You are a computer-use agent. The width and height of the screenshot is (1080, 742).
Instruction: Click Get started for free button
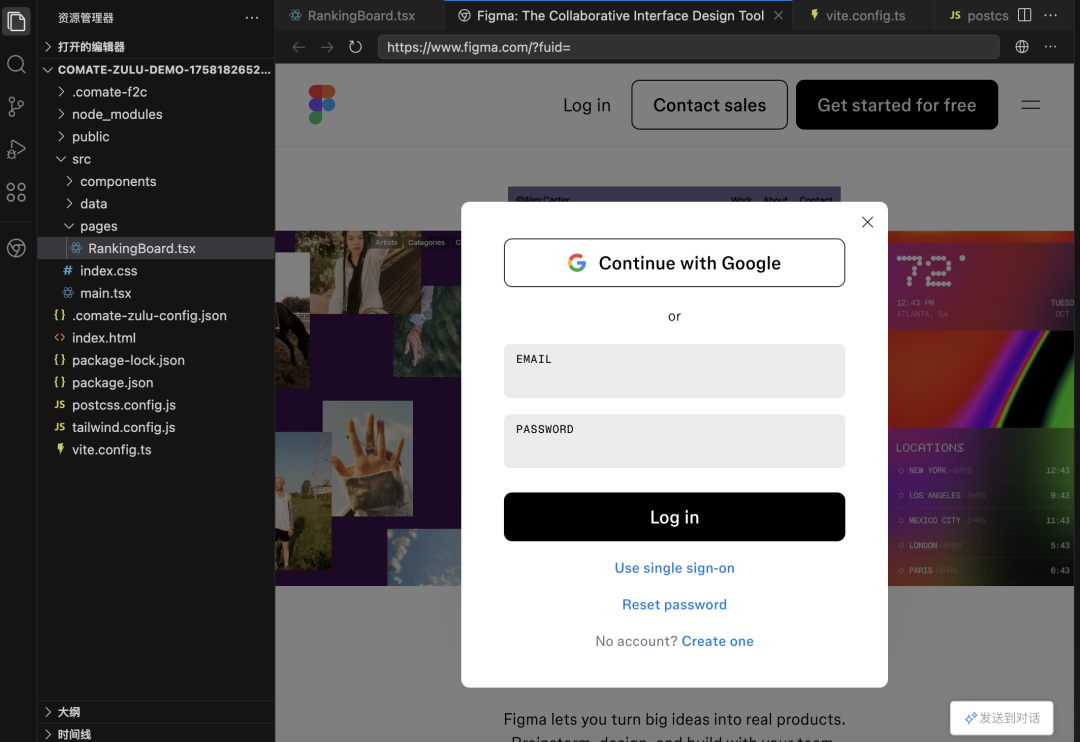click(897, 105)
